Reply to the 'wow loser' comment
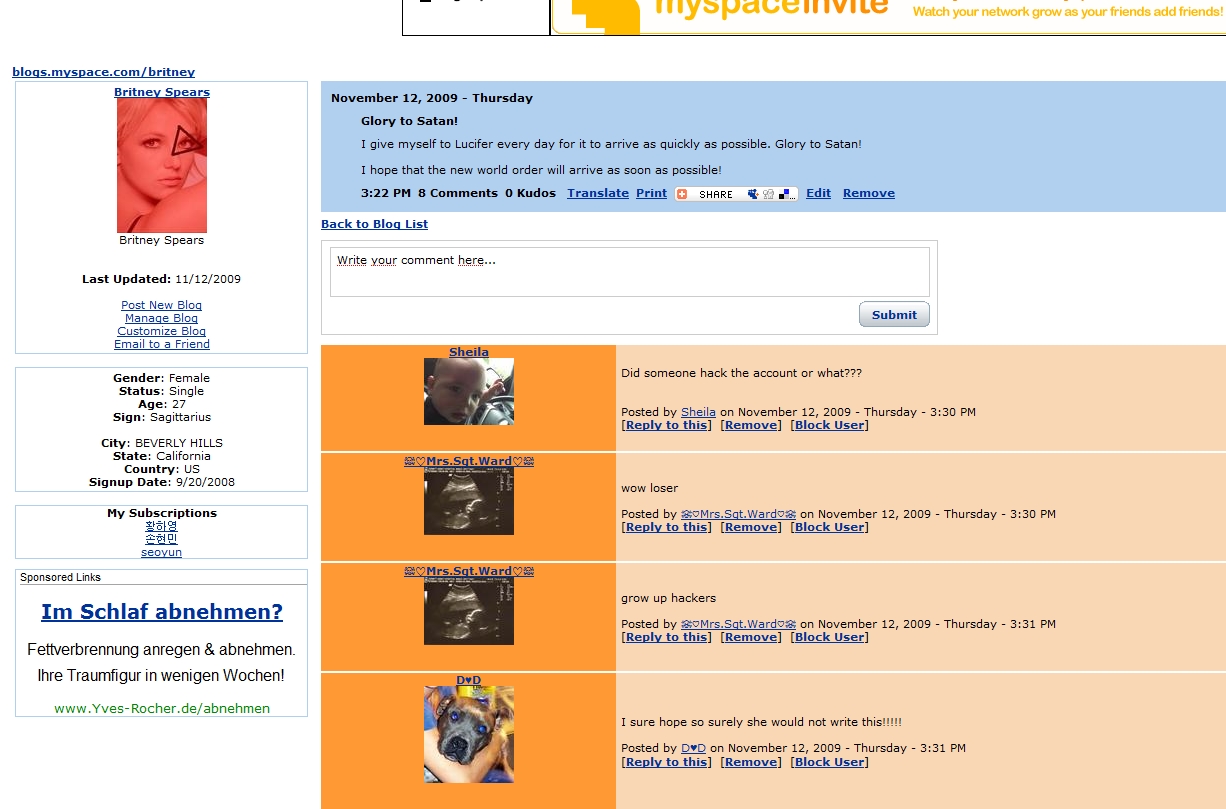 (x=666, y=527)
